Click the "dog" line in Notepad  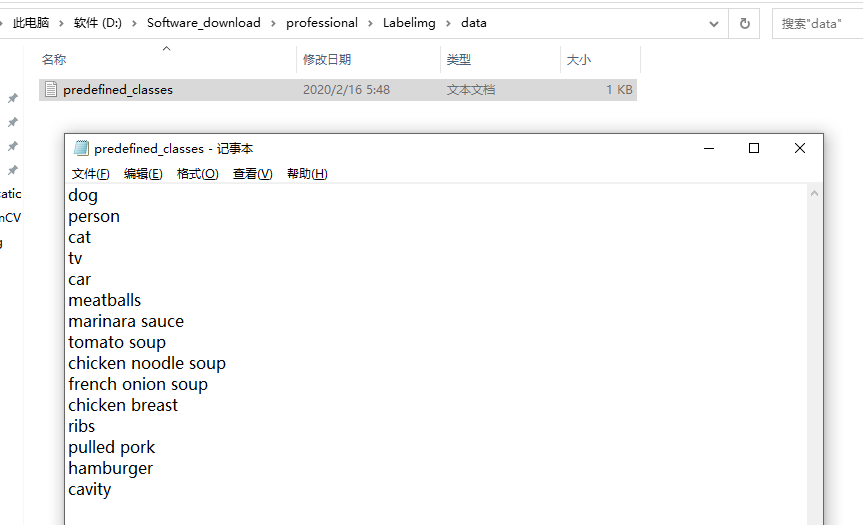[x=83, y=196]
